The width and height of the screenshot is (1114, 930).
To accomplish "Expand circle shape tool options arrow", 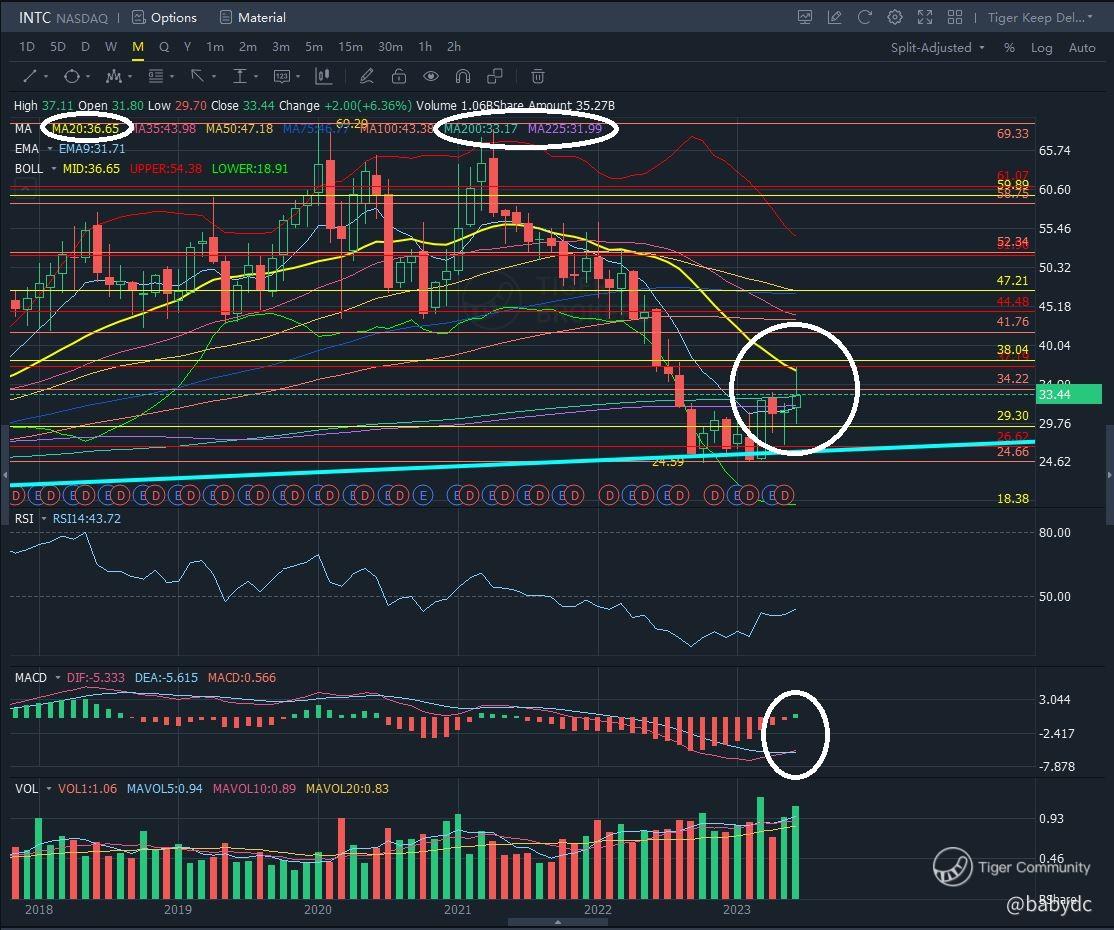I will 88,77.
